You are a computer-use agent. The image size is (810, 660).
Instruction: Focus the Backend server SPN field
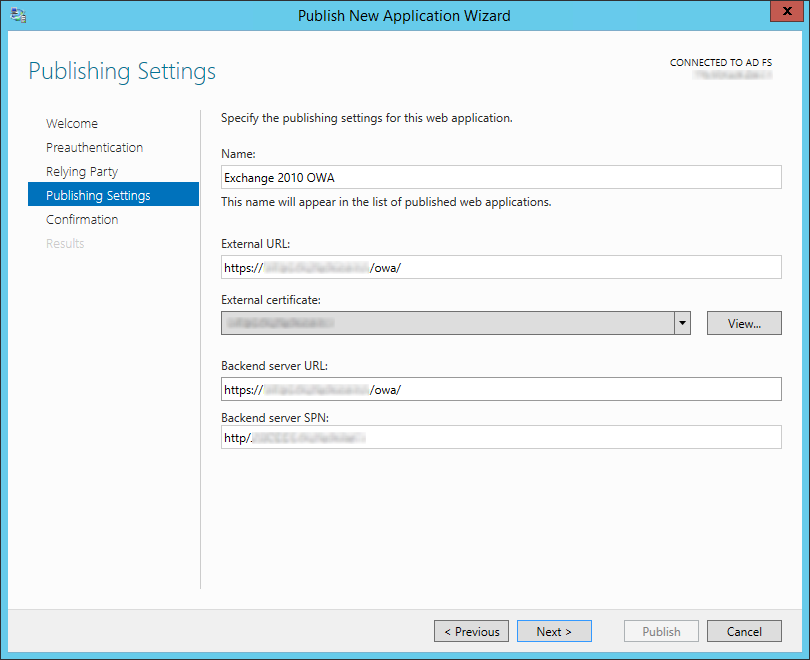click(500, 437)
